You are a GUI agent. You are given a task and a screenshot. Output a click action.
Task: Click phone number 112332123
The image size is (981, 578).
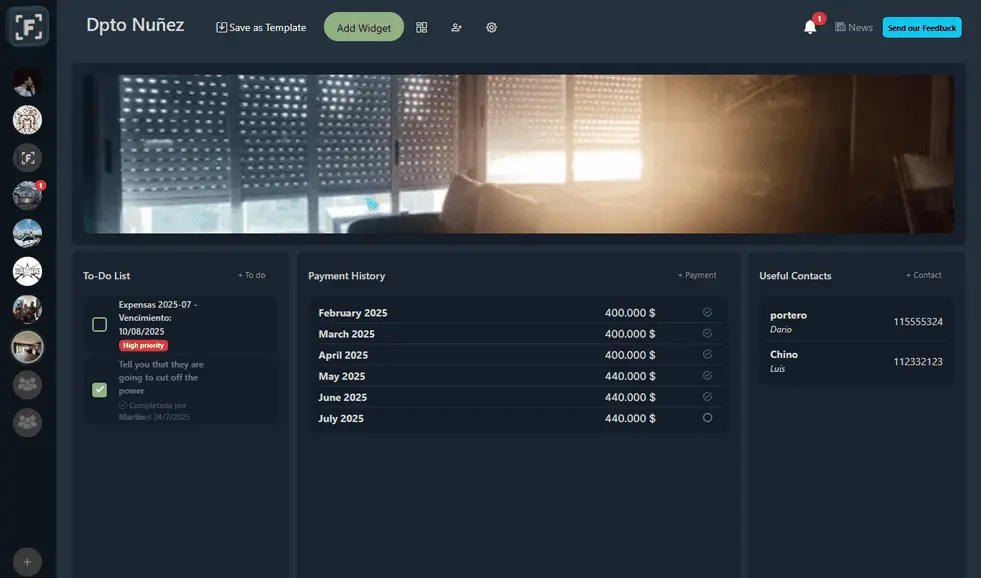(x=918, y=362)
